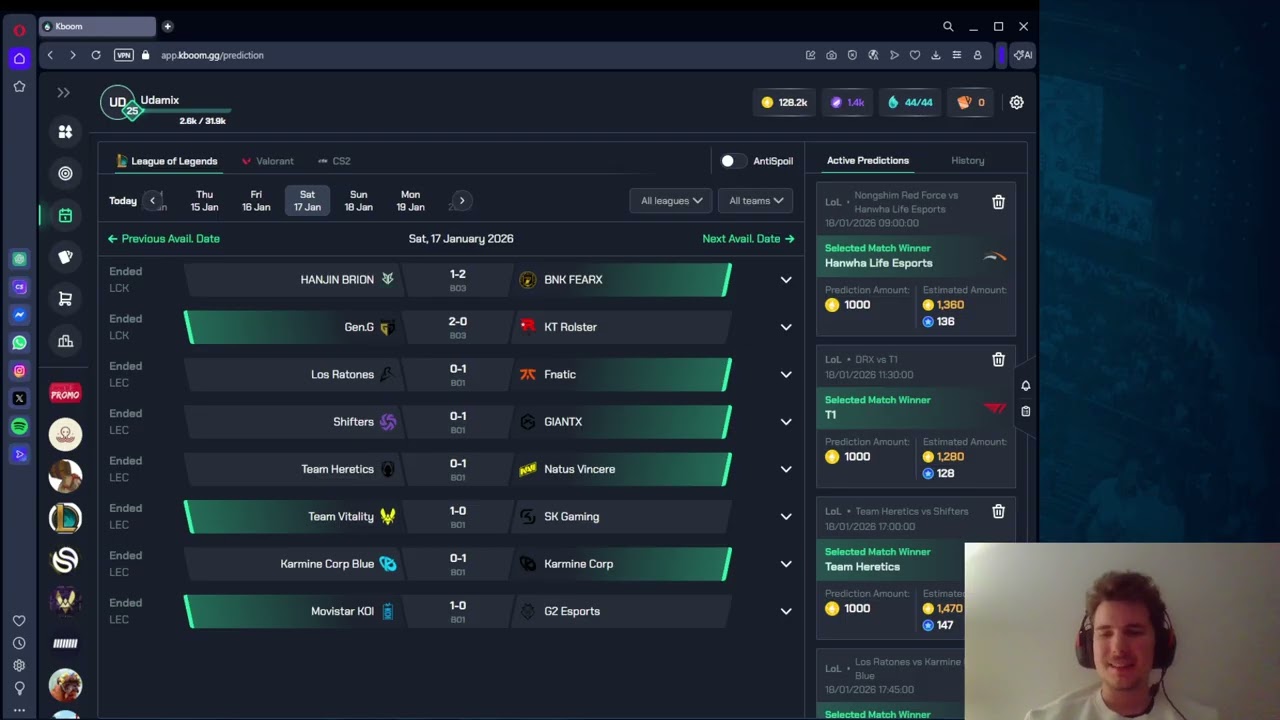Viewport: 1280px width, 720px height.
Task: Take a snapshot with the camera icon
Action: 831,55
